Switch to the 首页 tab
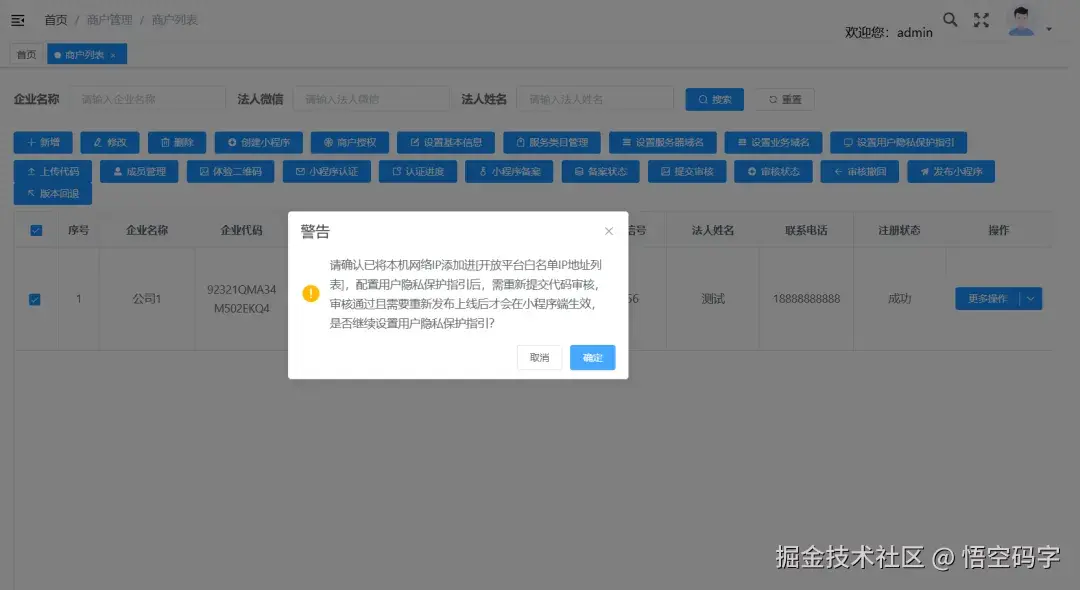This screenshot has height=590, width=1080. click(x=25, y=55)
